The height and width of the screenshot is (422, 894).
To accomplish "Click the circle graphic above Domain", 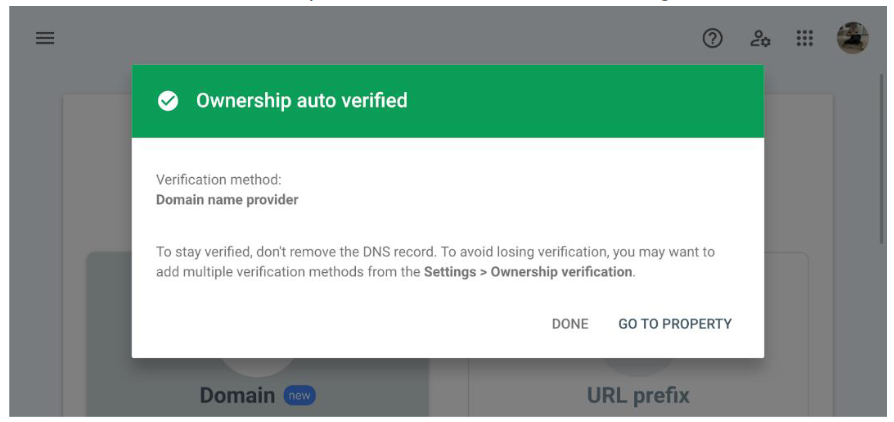I will 258,366.
